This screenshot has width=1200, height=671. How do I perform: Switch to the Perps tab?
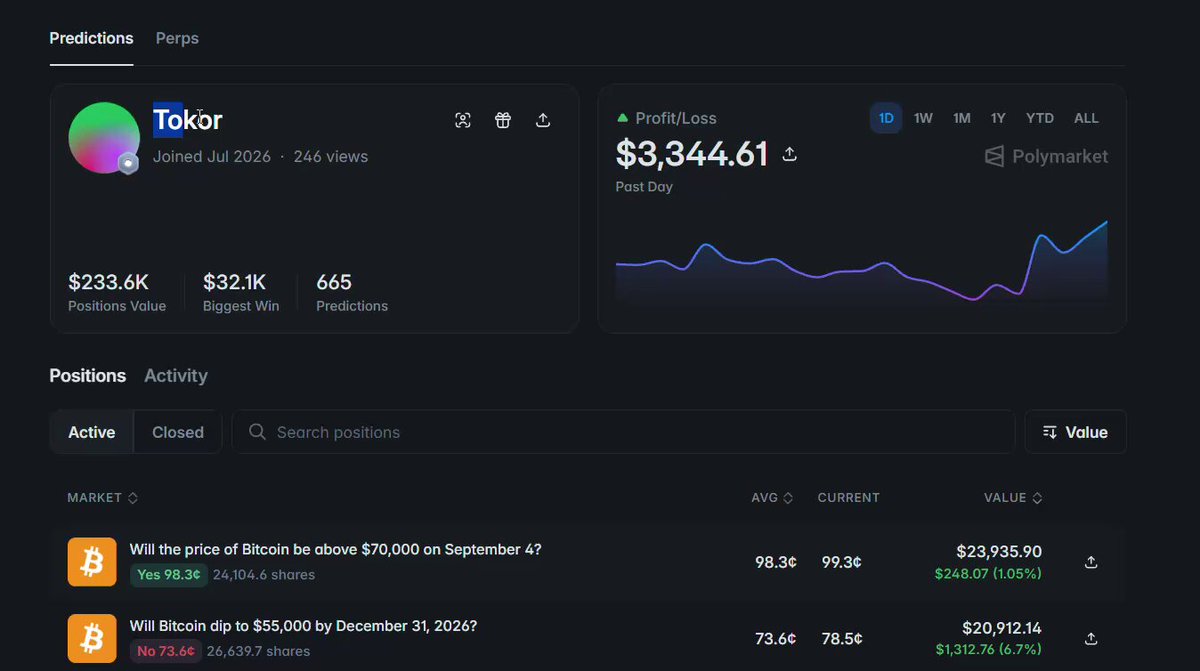click(177, 38)
